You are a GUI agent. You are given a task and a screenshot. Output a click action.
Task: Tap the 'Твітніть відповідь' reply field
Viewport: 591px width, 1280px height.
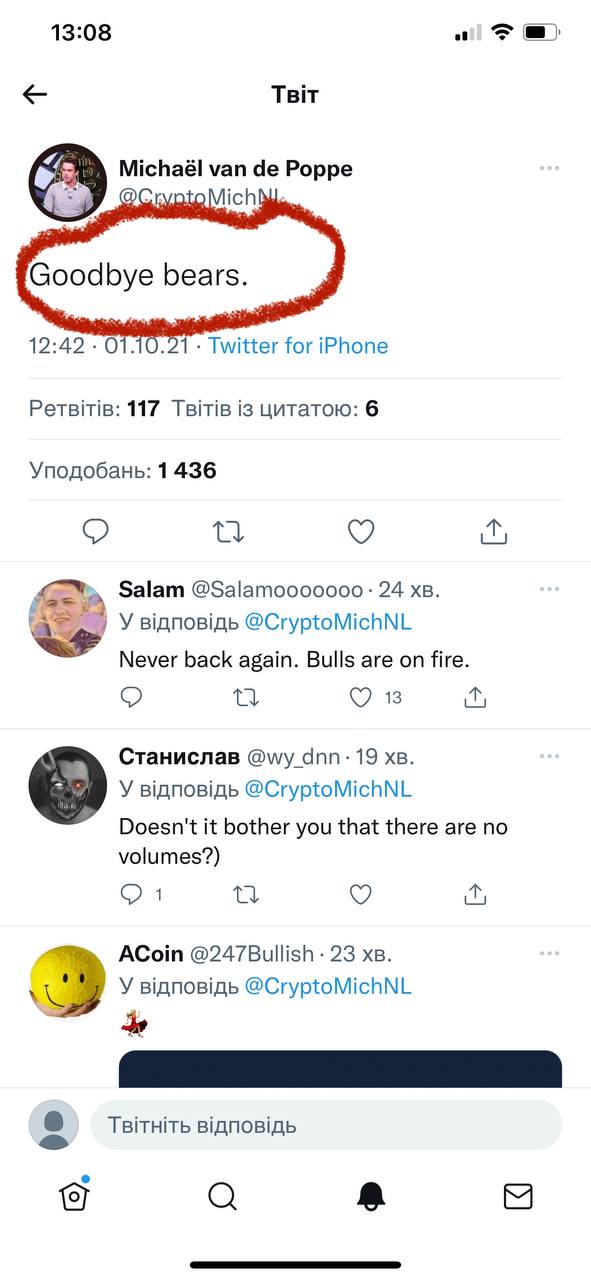pos(326,1125)
